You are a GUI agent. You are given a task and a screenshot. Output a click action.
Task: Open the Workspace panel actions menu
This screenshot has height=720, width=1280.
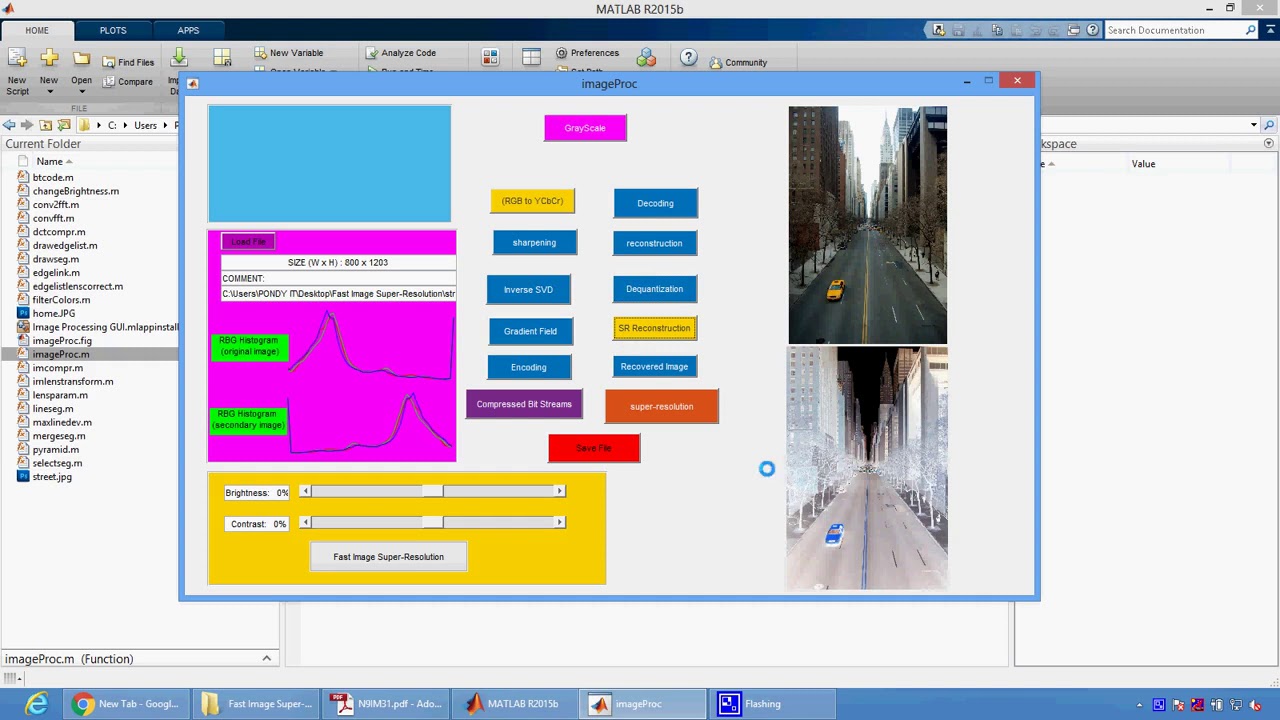(1268, 144)
